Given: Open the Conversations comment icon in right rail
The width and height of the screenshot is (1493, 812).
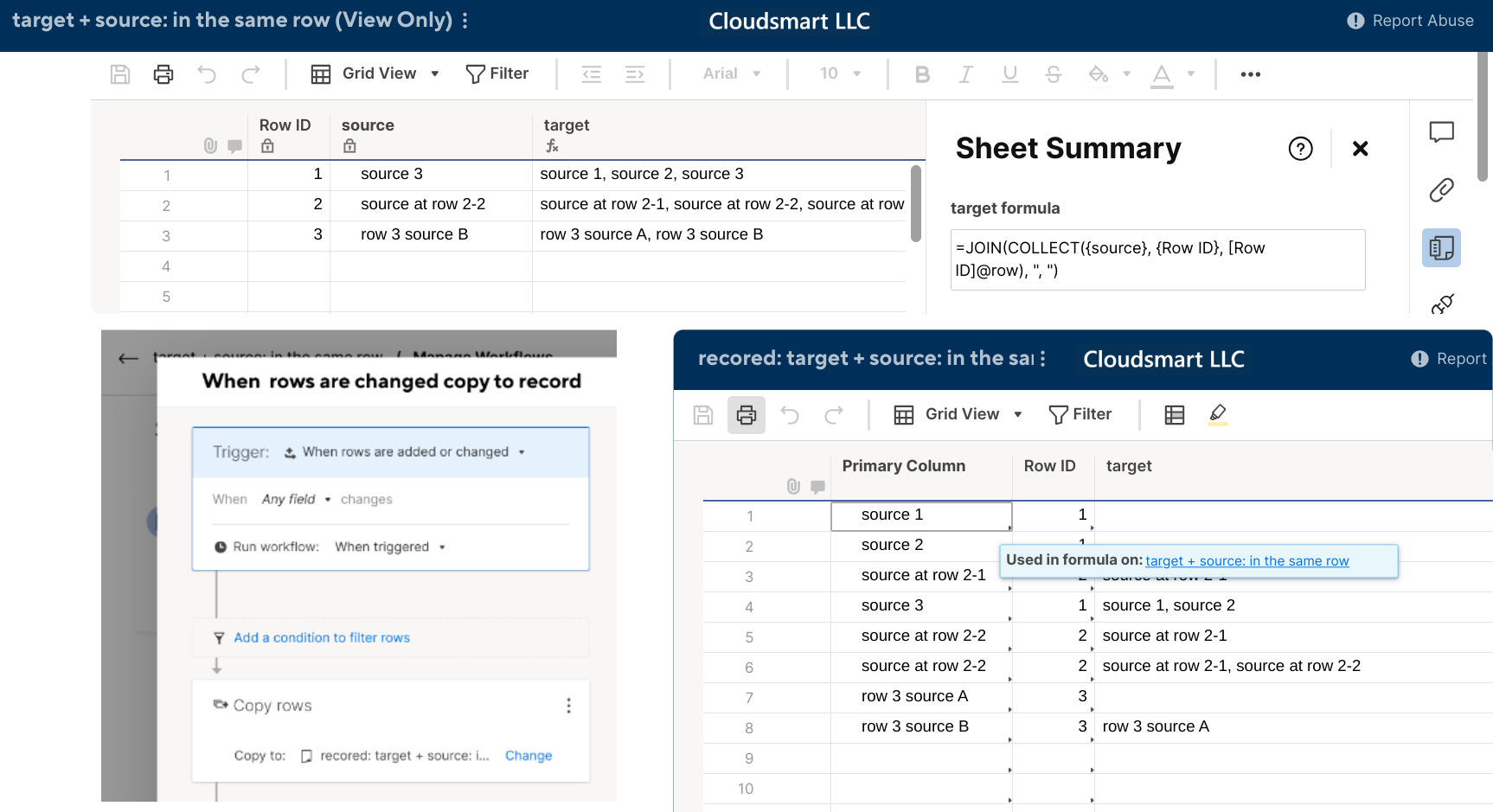Looking at the screenshot, I should [x=1441, y=132].
